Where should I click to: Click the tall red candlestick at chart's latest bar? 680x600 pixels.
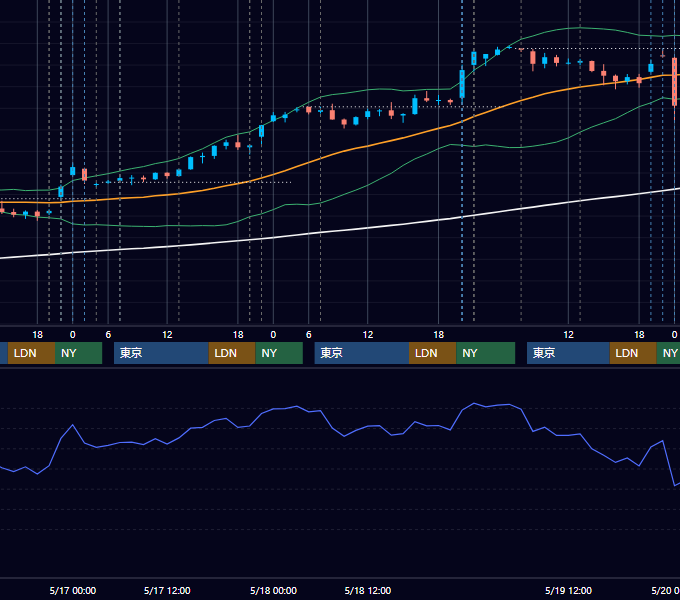[x=674, y=82]
